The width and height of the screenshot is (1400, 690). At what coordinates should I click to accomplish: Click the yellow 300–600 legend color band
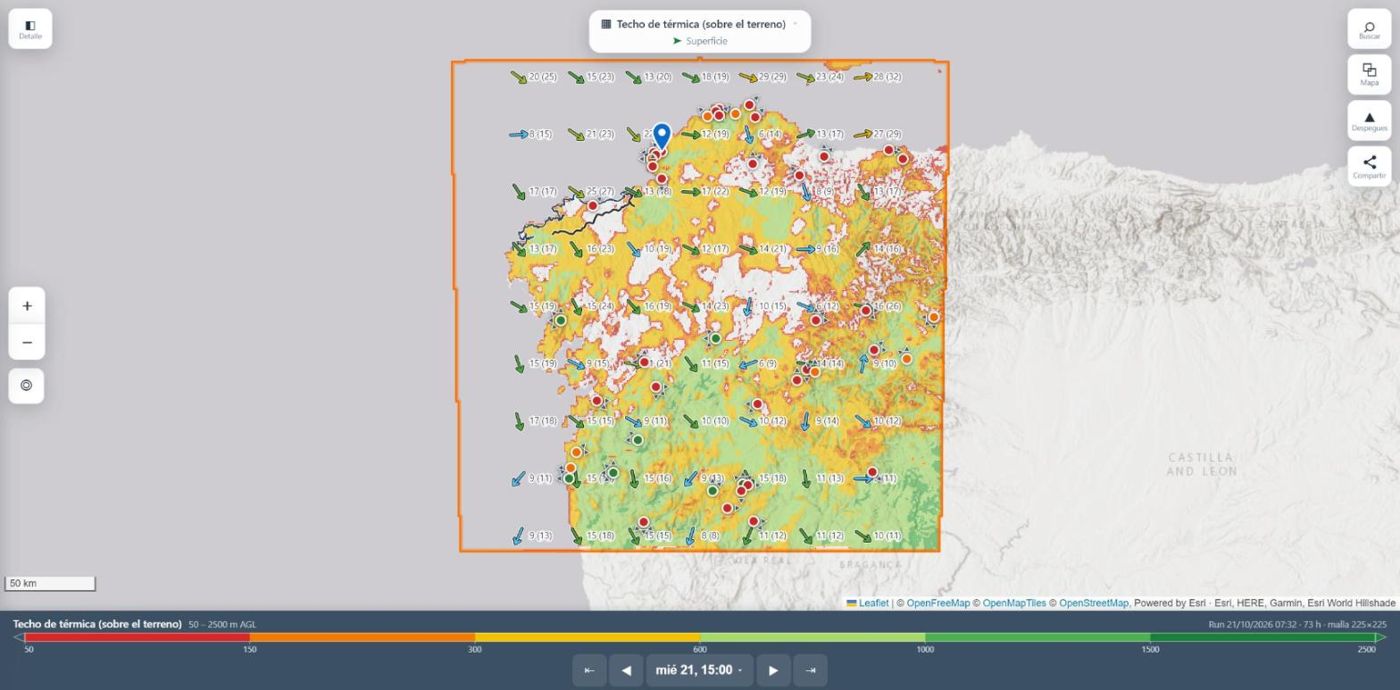click(587, 637)
